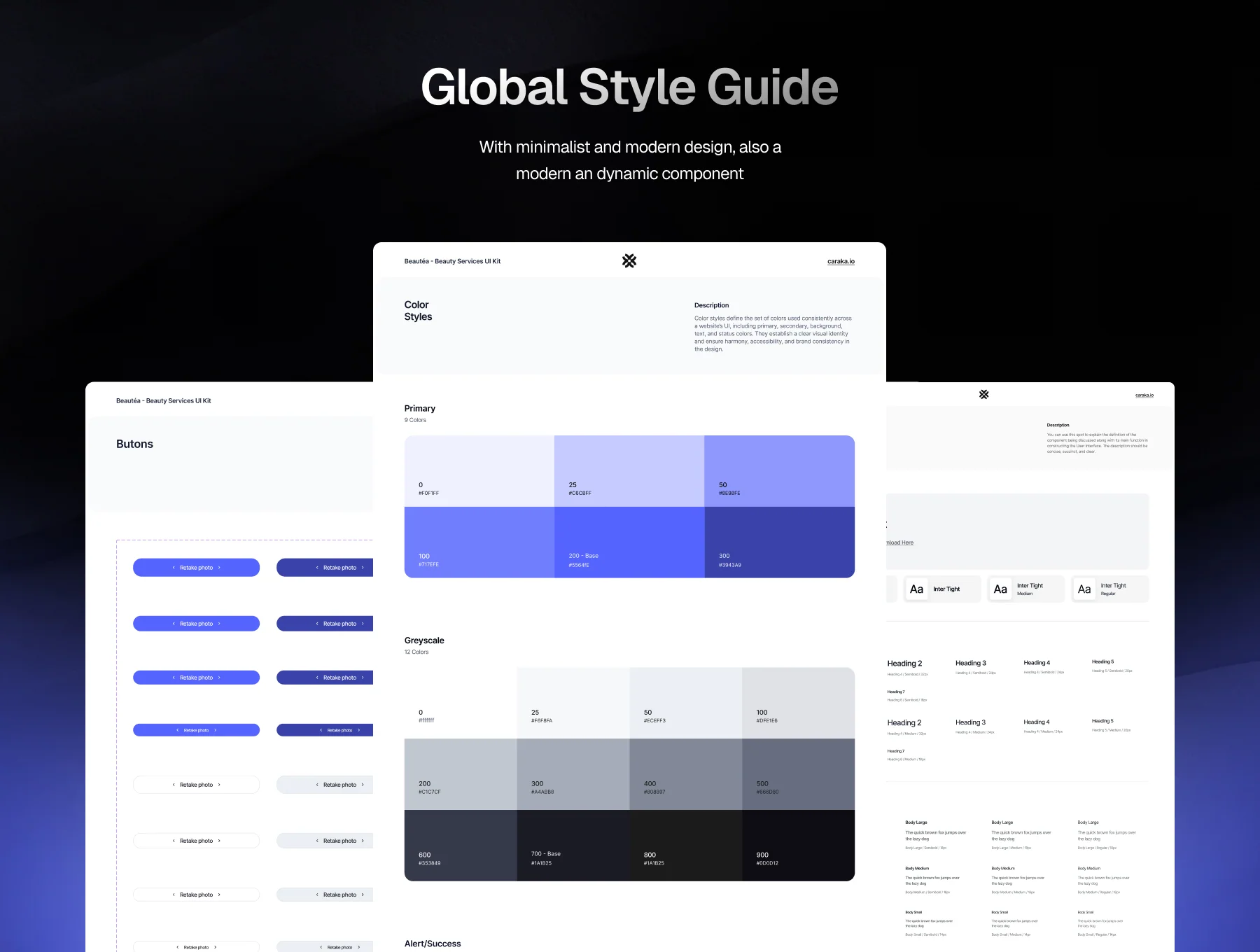The height and width of the screenshot is (952, 1260).
Task: Click topmost light-blue Retake photo button
Action: (x=196, y=568)
